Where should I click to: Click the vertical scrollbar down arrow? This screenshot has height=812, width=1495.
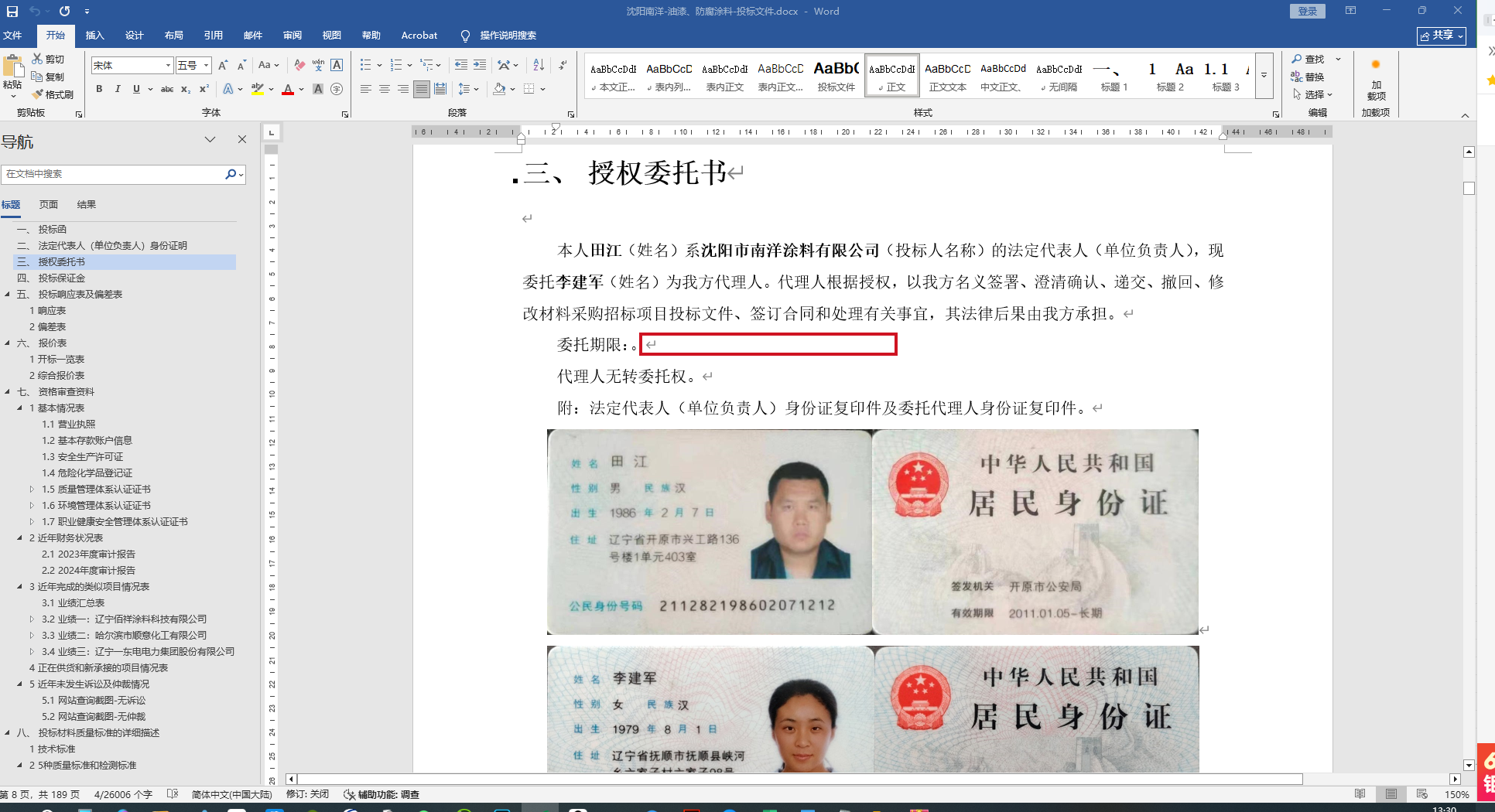1469,765
